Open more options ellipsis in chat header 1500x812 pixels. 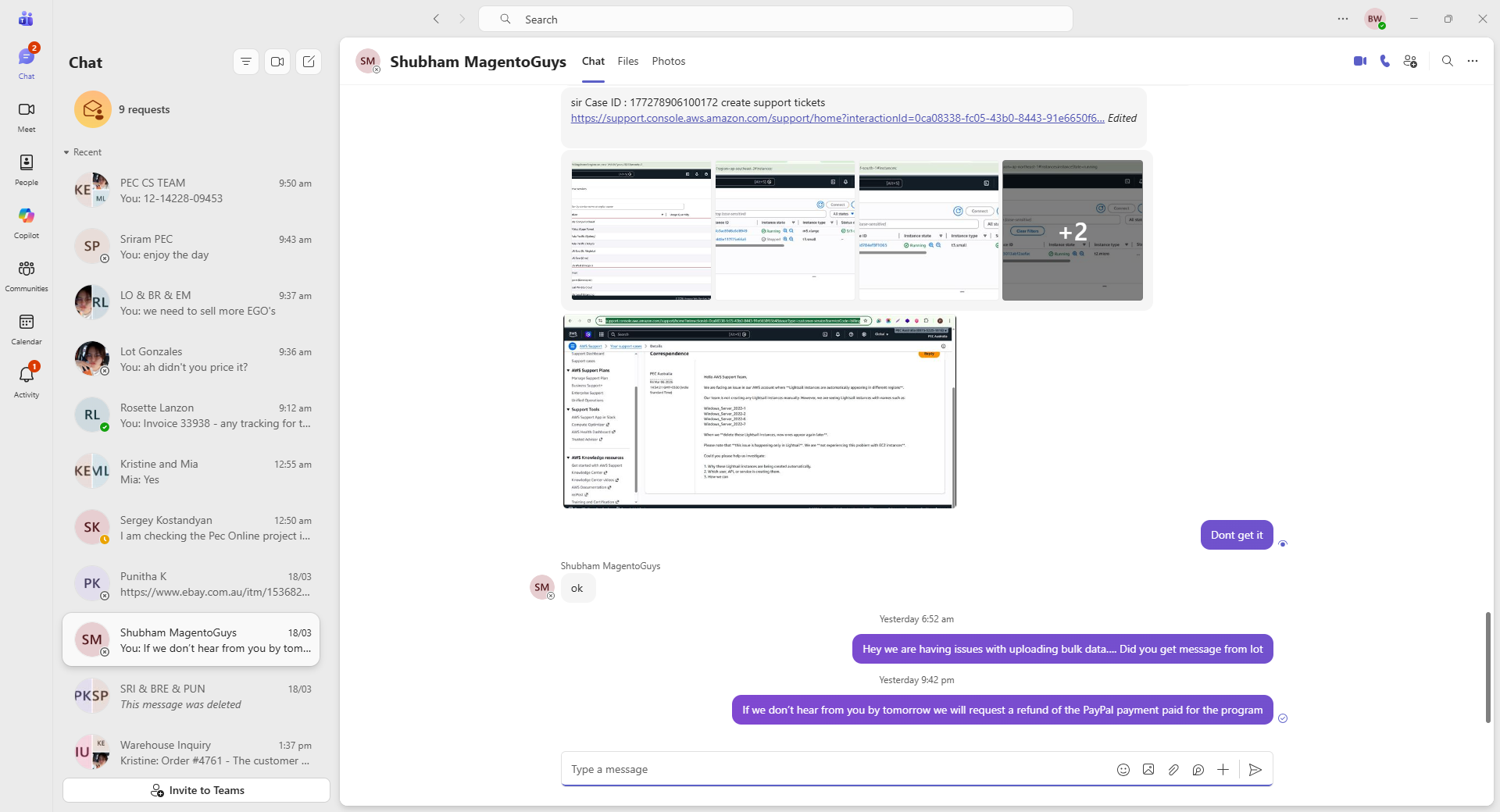pos(1473,61)
